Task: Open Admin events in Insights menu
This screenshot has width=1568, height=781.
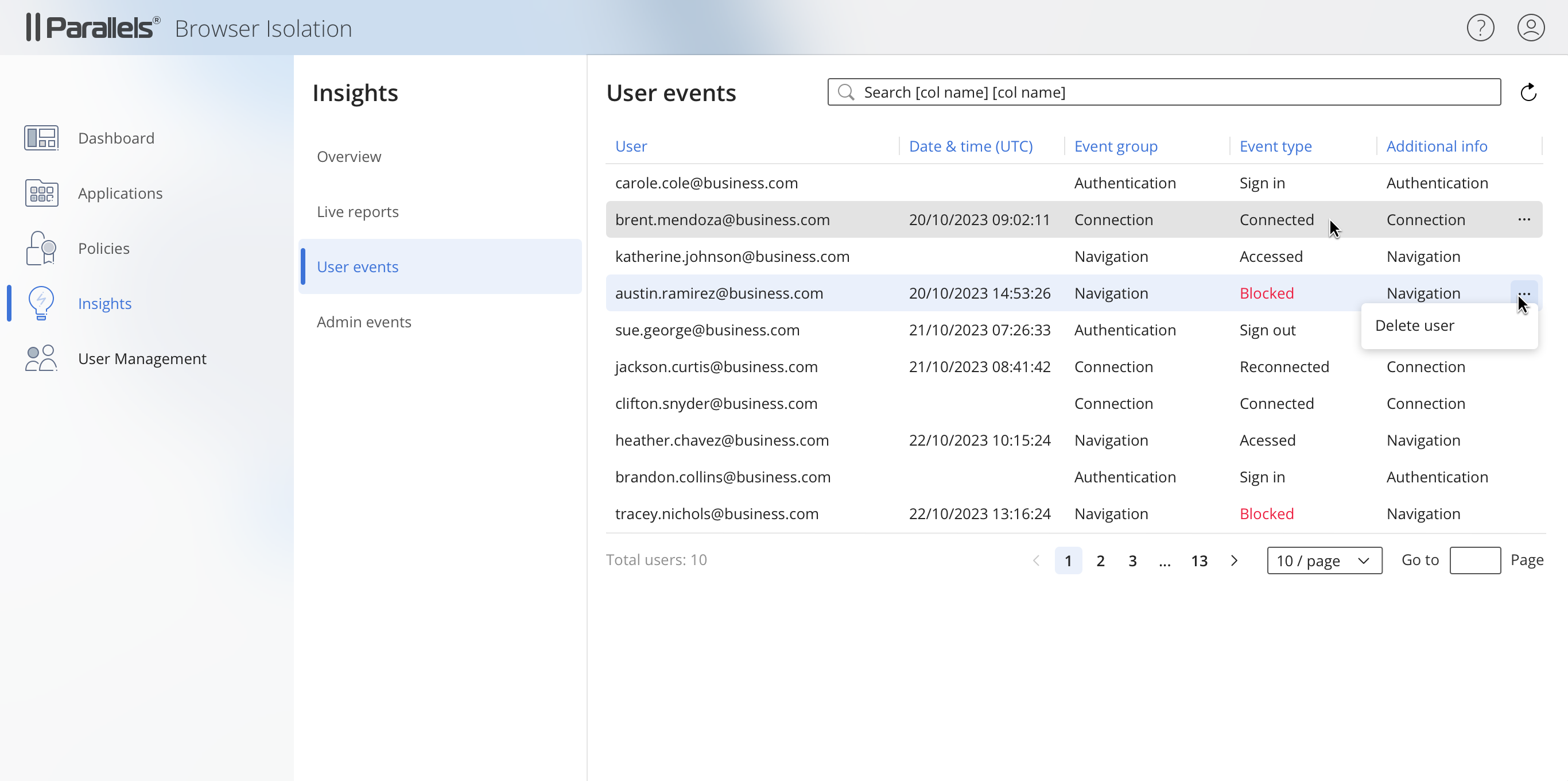Action: (363, 322)
